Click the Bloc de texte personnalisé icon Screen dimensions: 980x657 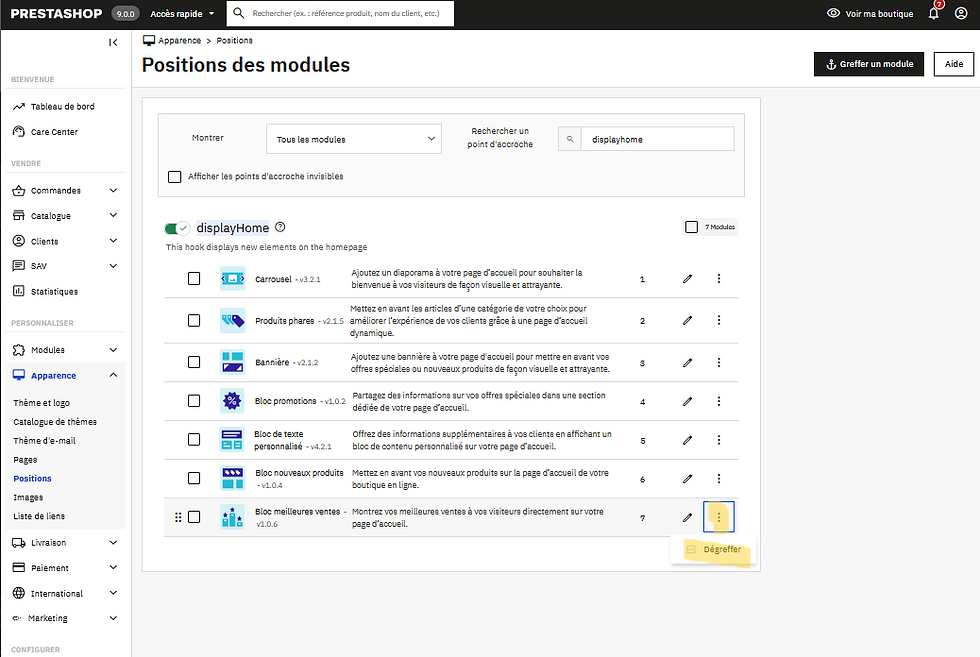232,440
